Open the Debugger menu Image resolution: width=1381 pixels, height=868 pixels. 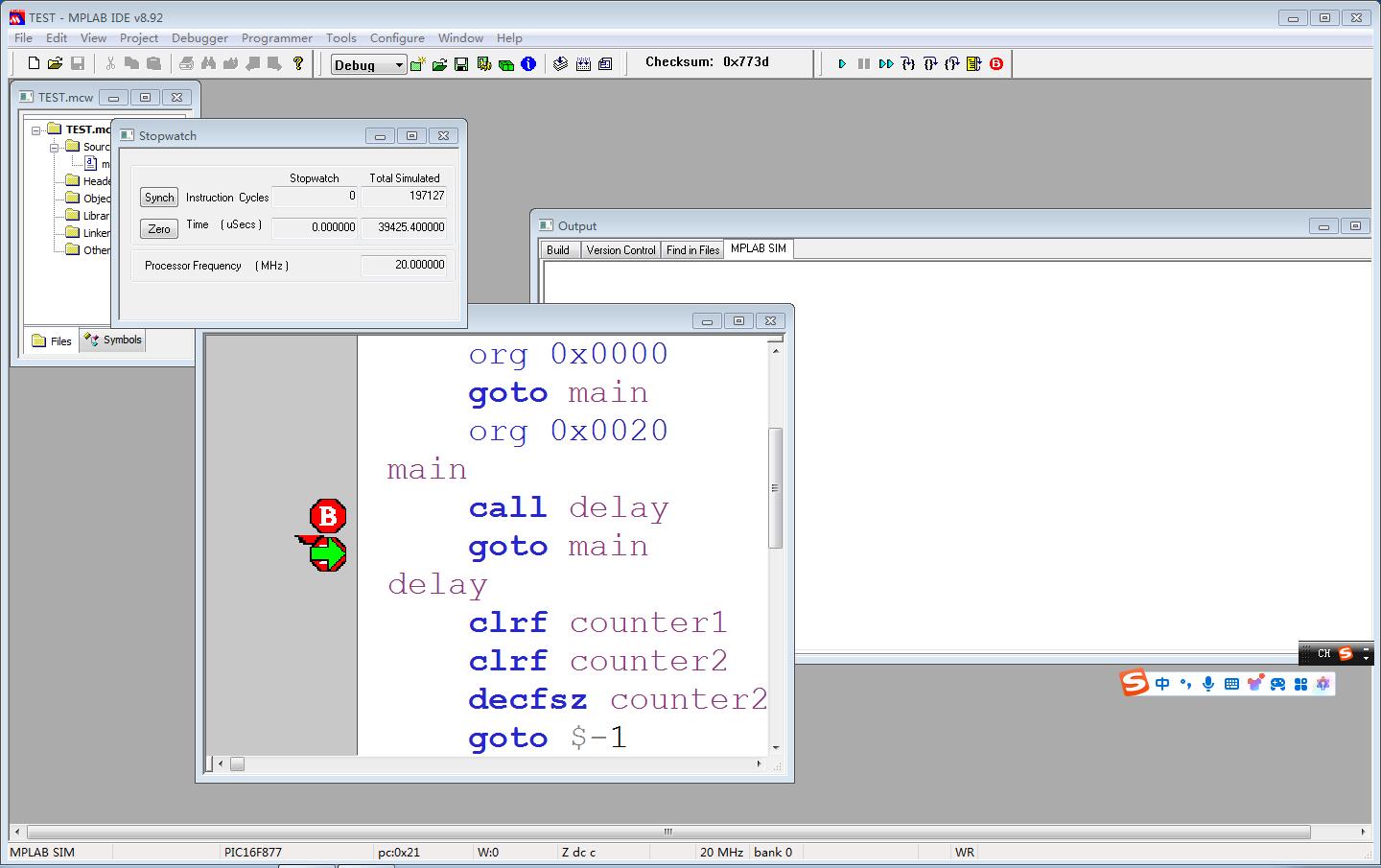pyautogui.click(x=199, y=37)
